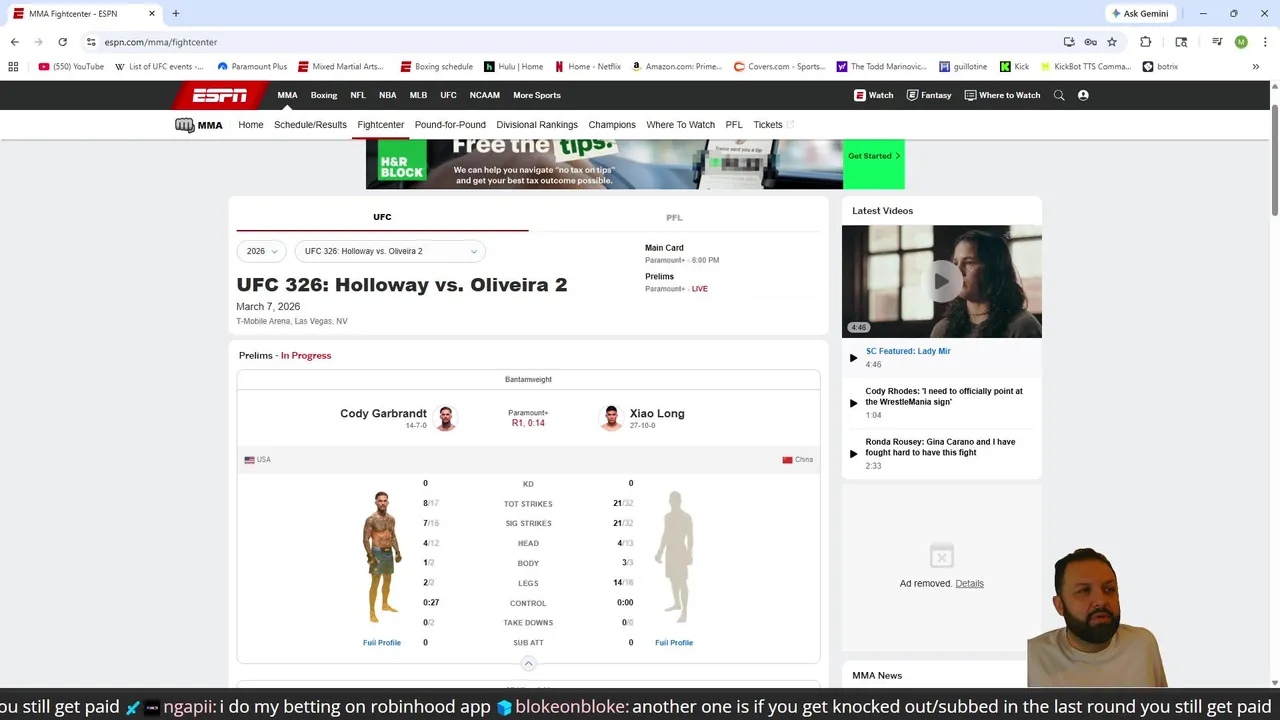This screenshot has width=1280, height=720.
Task: Select Boxing in ESPN top navigation
Action: pos(324,95)
